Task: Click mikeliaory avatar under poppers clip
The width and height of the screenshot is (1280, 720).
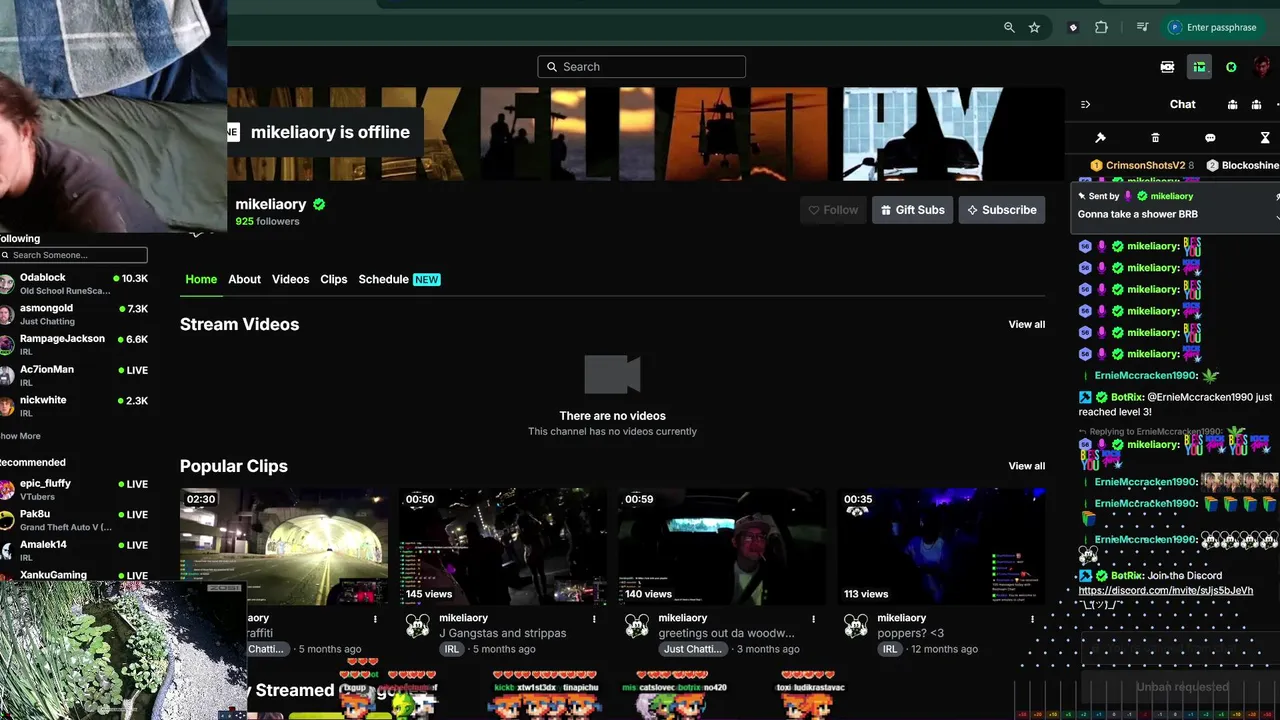Action: click(856, 626)
